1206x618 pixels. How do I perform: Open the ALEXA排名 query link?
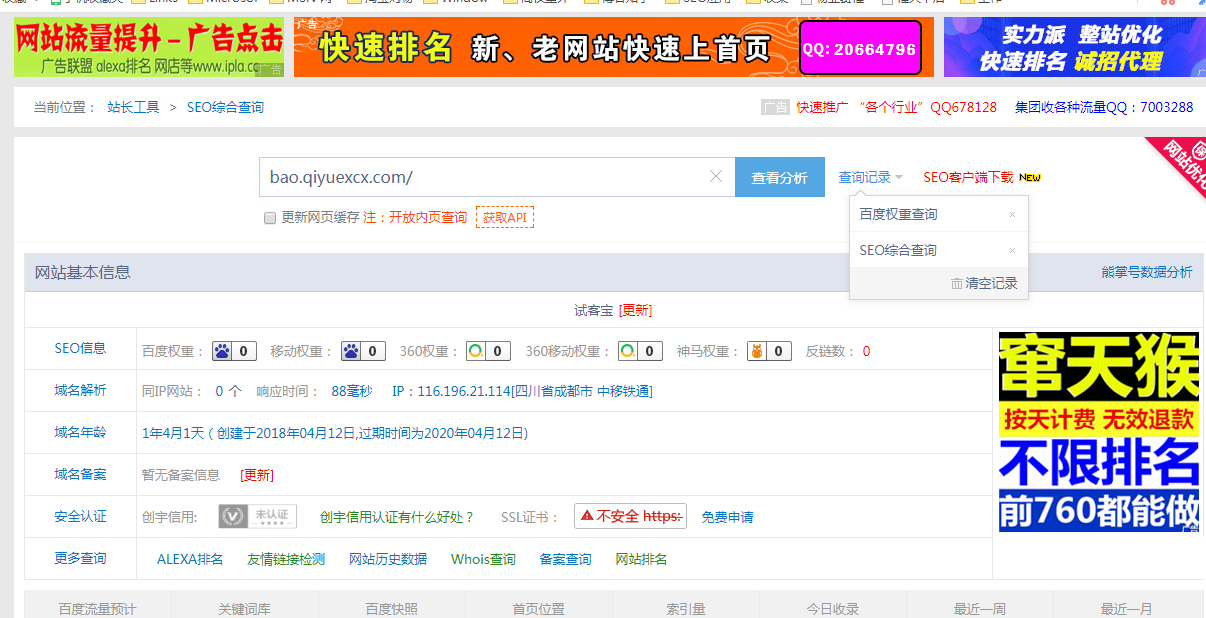pyautogui.click(x=190, y=559)
